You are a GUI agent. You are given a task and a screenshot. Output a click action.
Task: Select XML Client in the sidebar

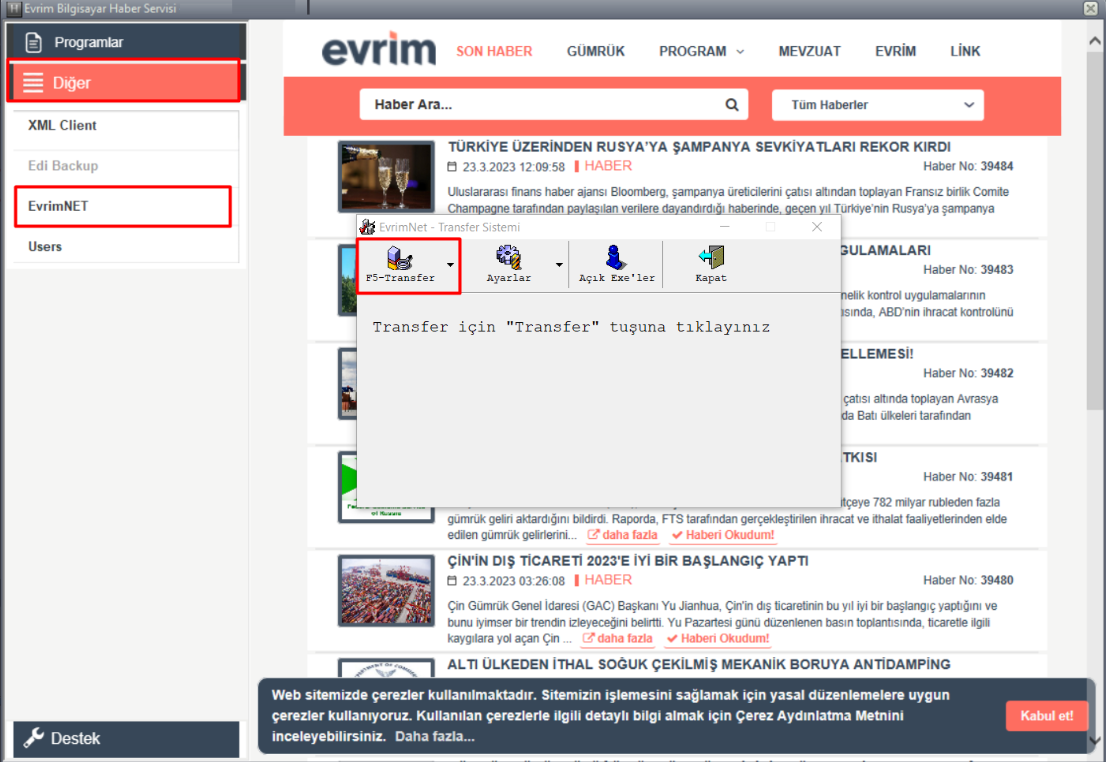click(x=63, y=126)
